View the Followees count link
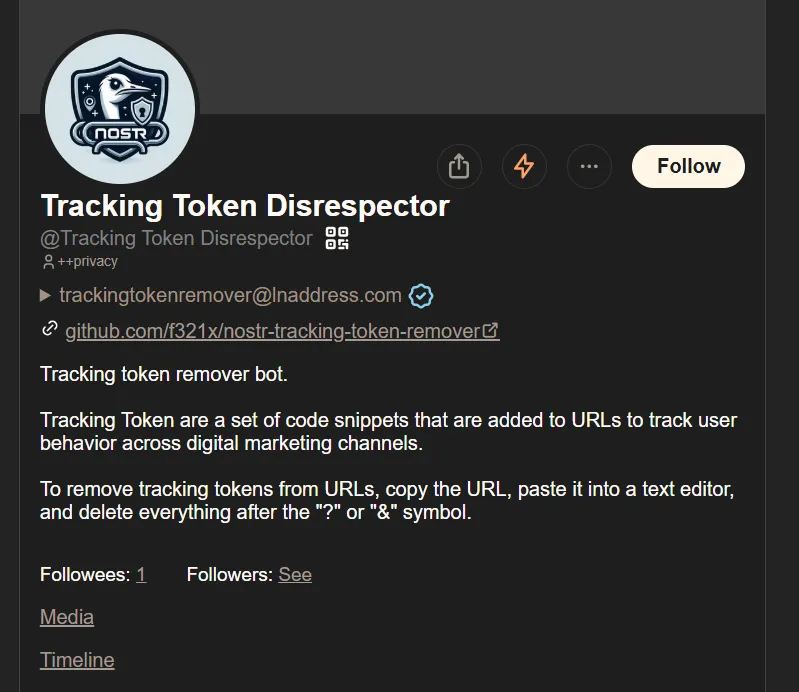The image size is (799, 692). pos(141,575)
